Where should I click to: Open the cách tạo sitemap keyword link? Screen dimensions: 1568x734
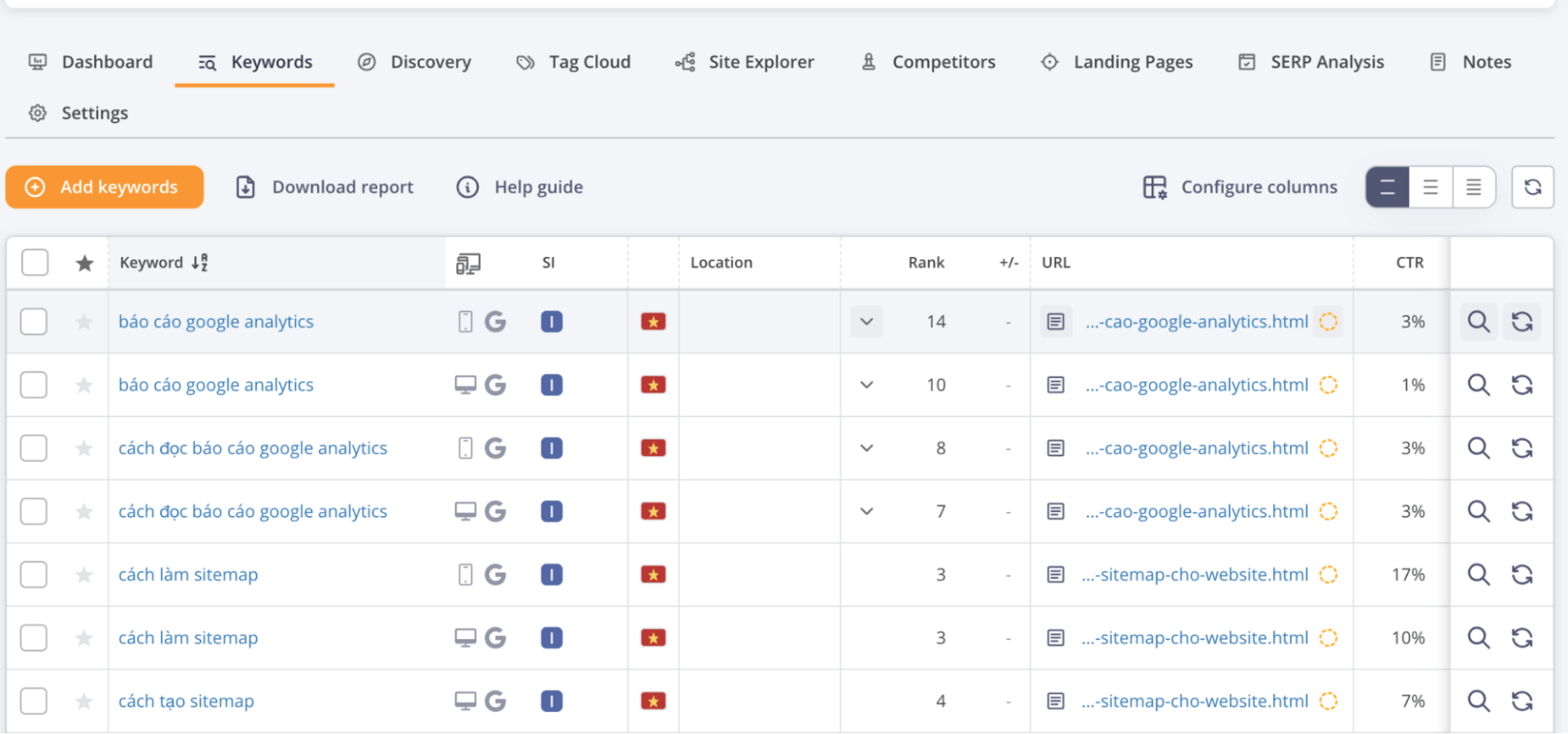pyautogui.click(x=186, y=701)
